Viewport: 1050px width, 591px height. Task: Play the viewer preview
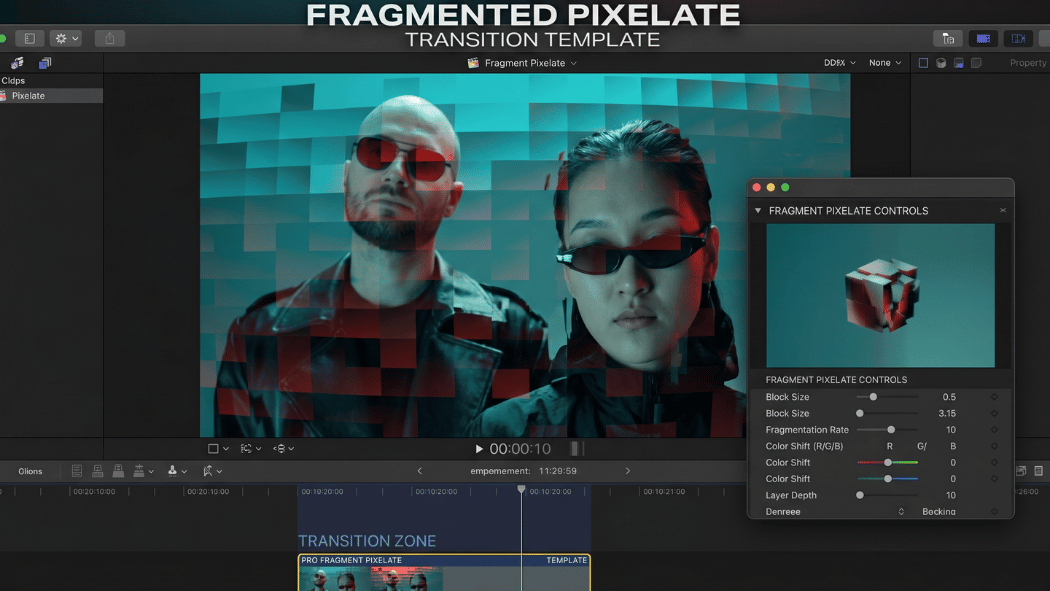point(479,449)
